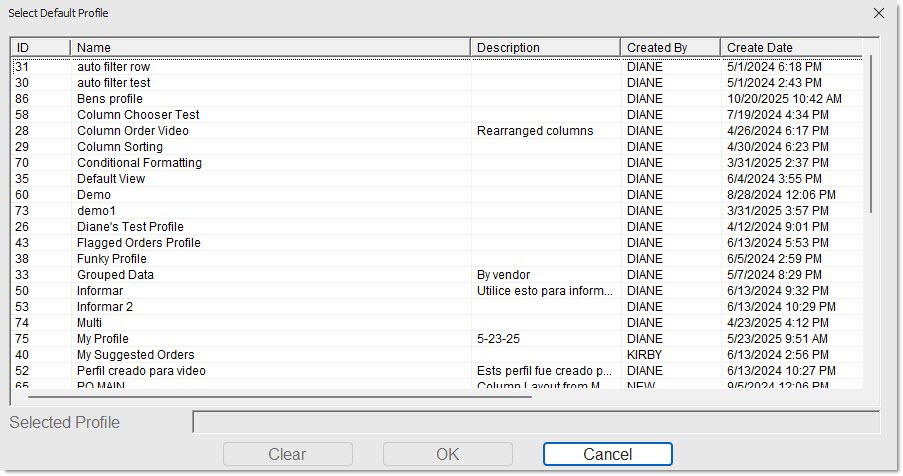The height and width of the screenshot is (476, 903).
Task: Select the Bens profile row
Action: click(x=110, y=99)
